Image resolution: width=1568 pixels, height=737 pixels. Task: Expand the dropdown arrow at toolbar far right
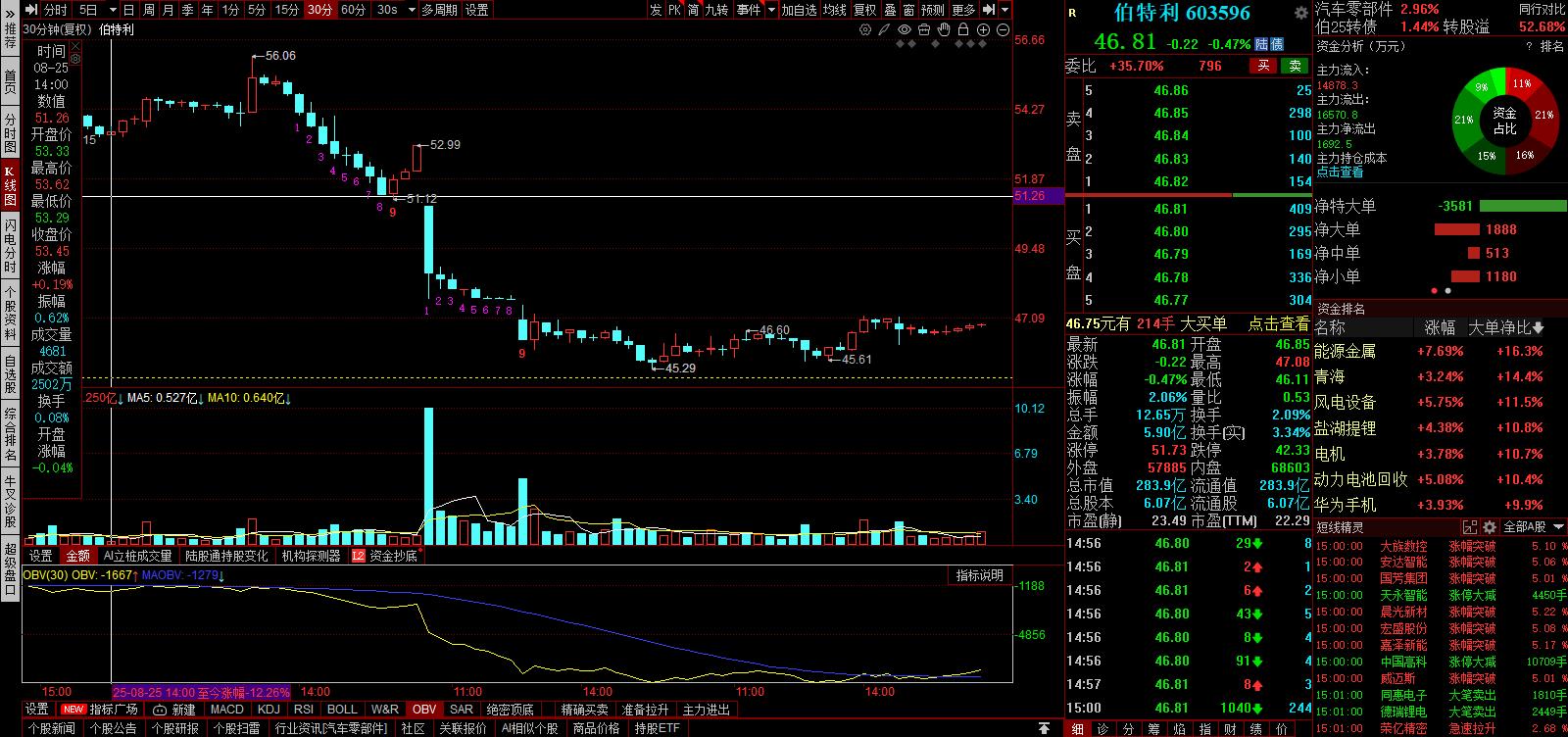coord(1005,10)
